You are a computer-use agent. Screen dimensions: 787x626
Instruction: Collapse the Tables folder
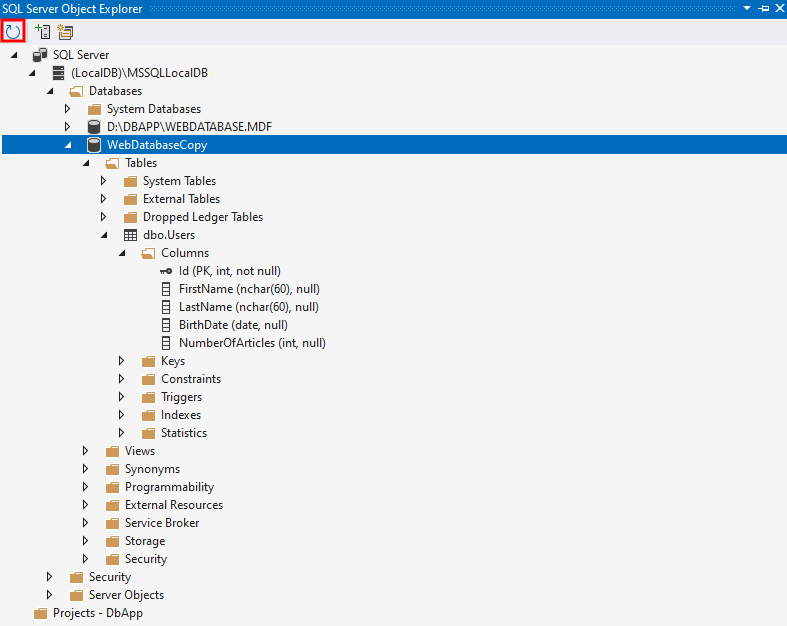[x=86, y=163]
